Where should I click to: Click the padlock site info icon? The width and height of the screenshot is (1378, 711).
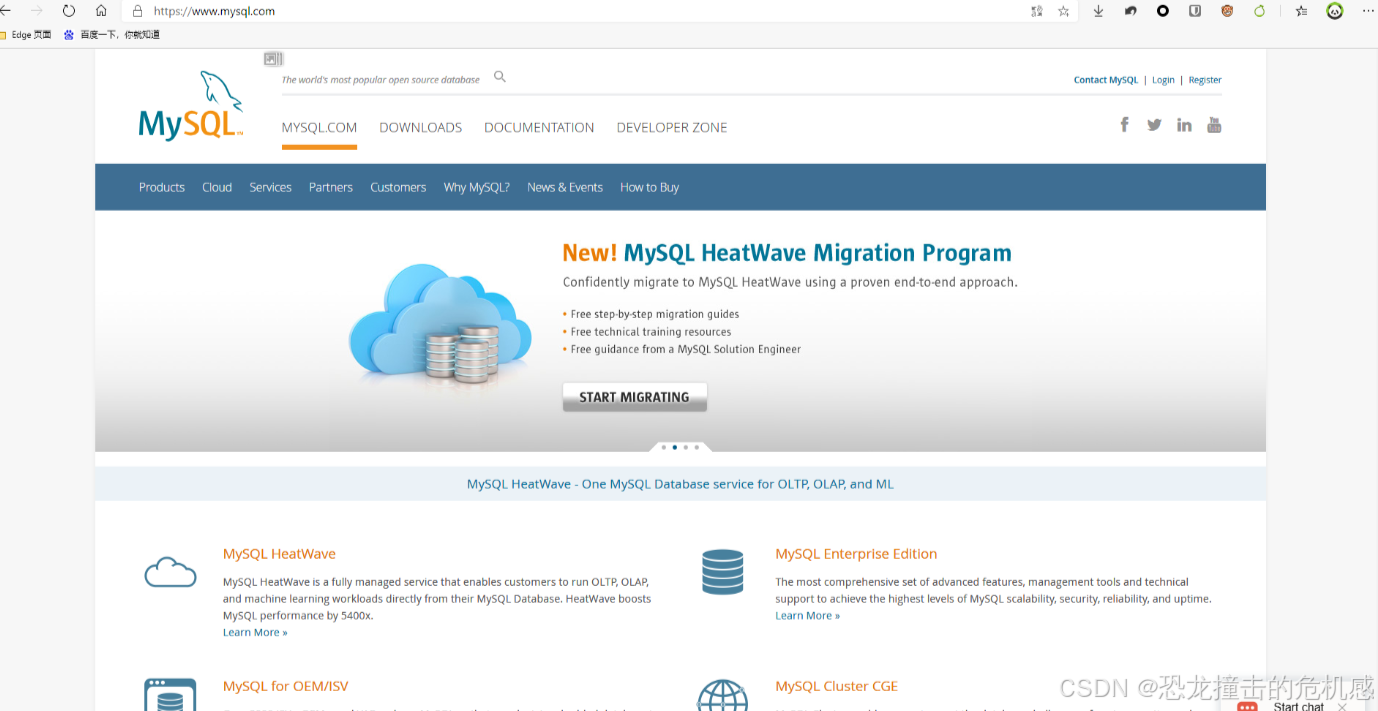[138, 11]
